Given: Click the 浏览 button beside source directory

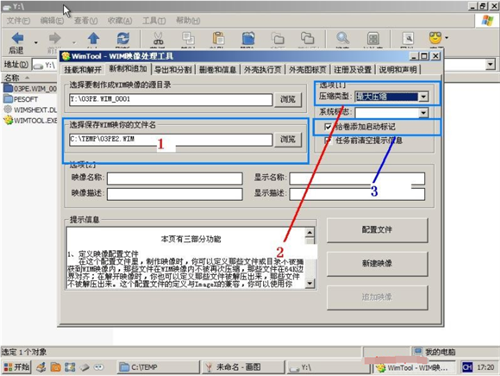Looking at the screenshot, I should pyautogui.click(x=288, y=100).
